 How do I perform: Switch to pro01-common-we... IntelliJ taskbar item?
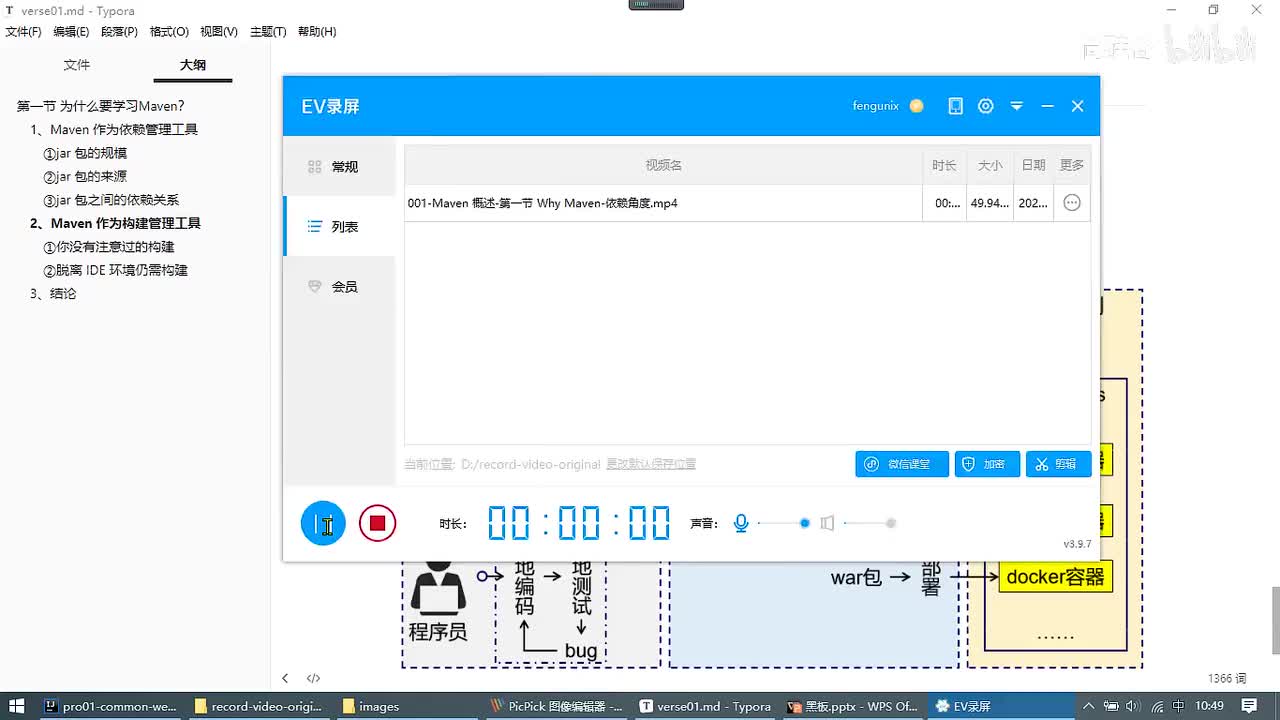tap(111, 706)
